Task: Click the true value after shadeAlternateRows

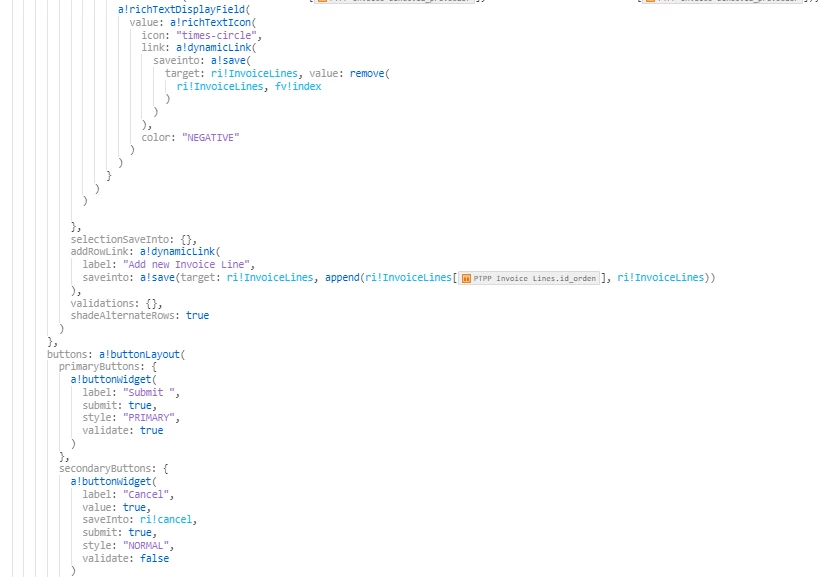Action: [198, 316]
